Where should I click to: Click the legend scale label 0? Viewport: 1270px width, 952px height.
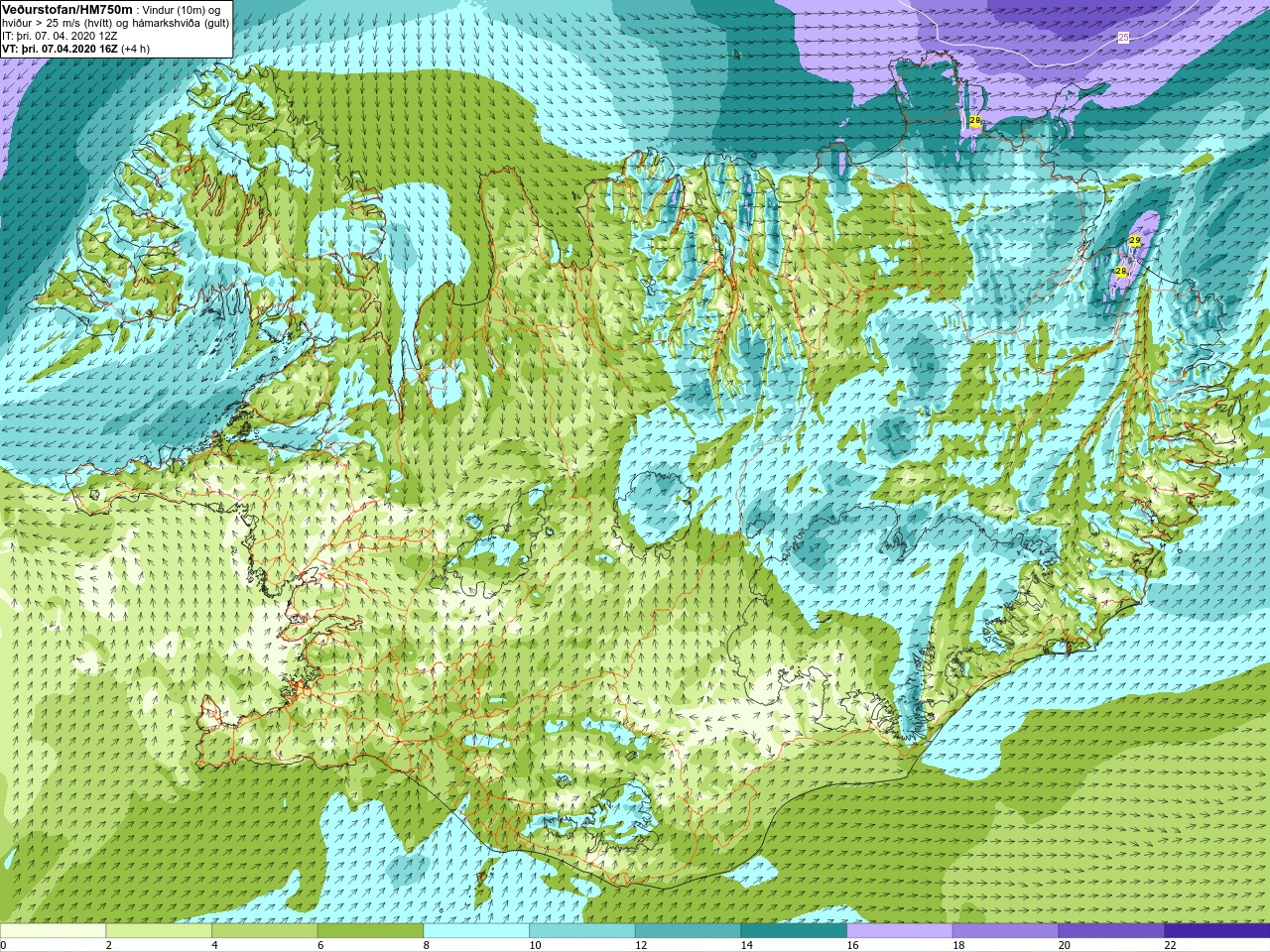tap(3, 945)
